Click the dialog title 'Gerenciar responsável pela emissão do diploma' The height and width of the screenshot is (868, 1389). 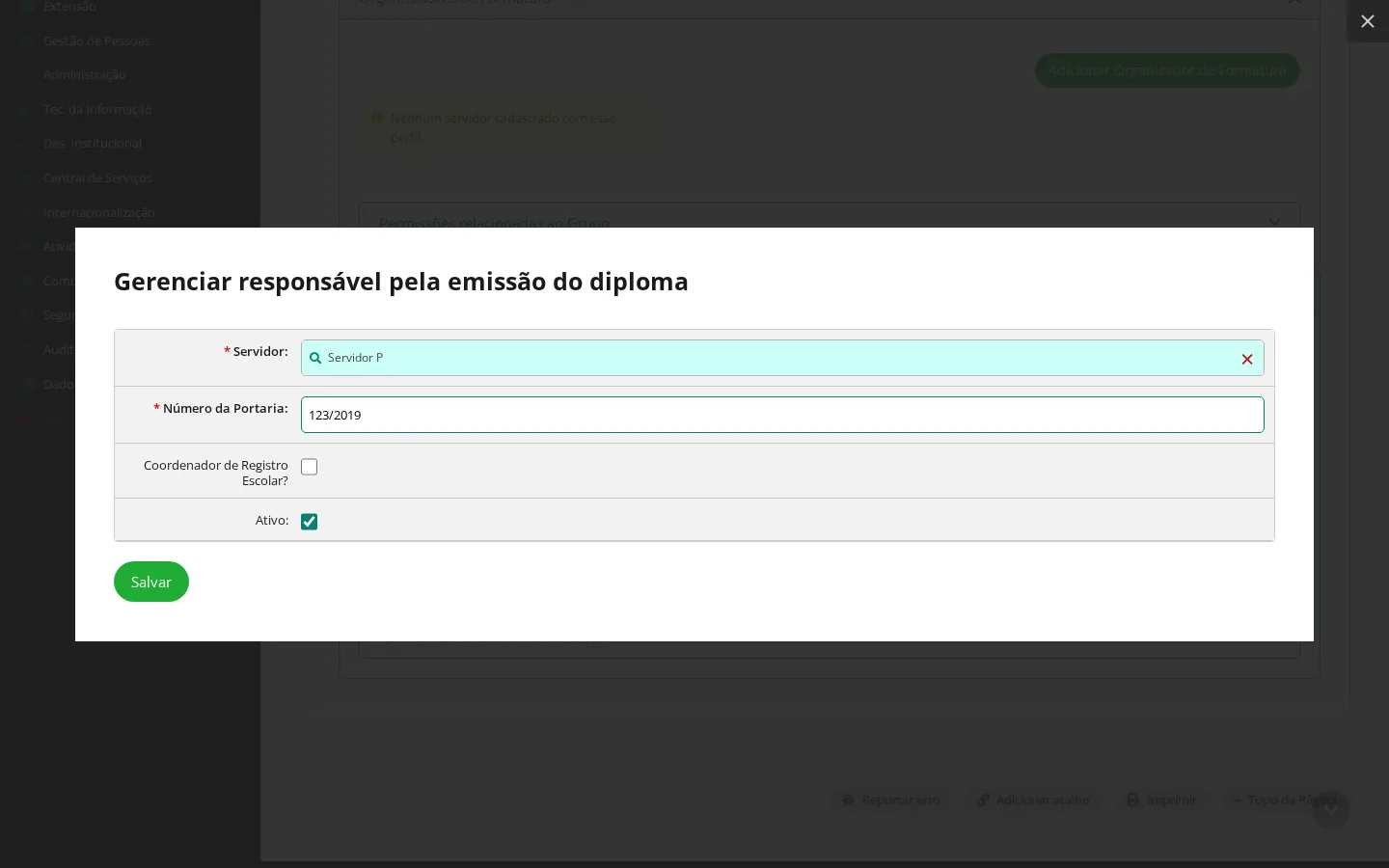[401, 282]
